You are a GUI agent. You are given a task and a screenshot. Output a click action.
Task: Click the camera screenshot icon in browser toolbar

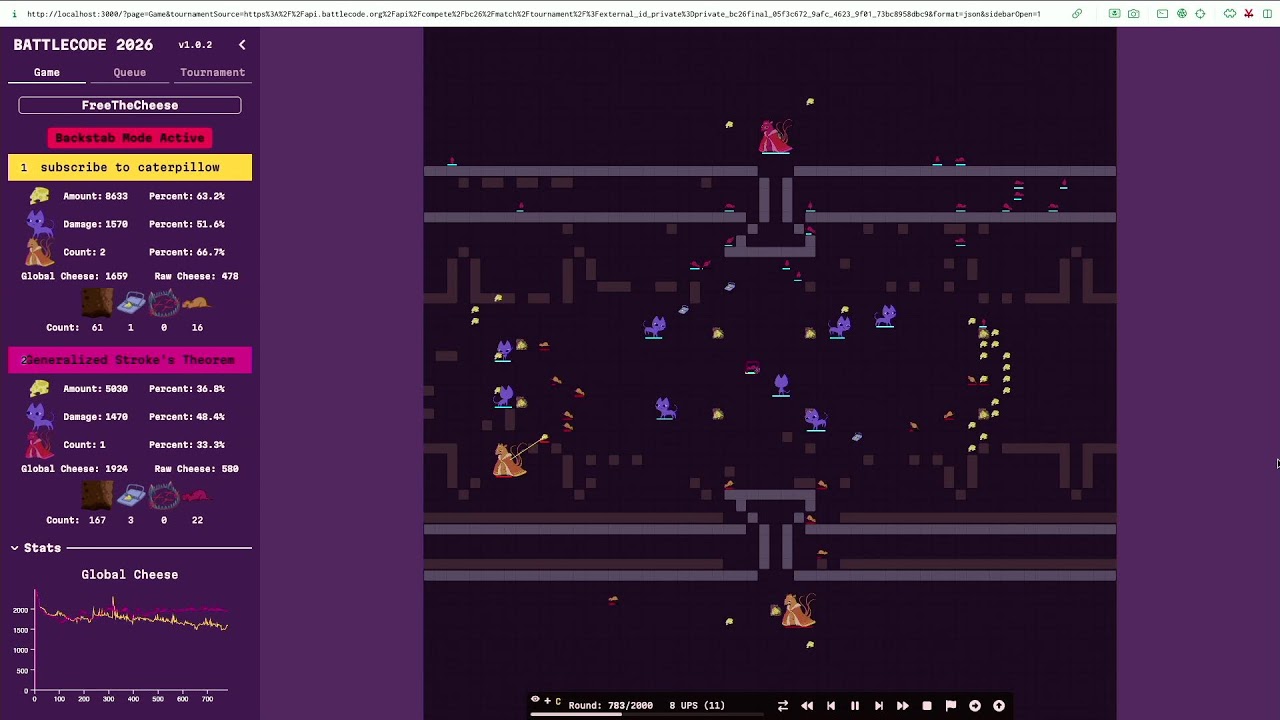[x=1133, y=14]
